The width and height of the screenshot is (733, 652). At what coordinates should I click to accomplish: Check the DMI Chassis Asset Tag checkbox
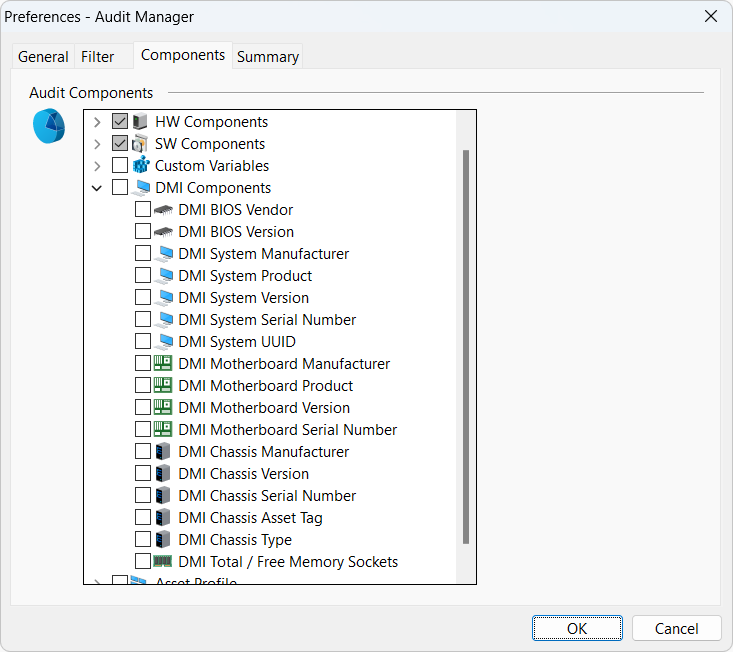tap(143, 518)
